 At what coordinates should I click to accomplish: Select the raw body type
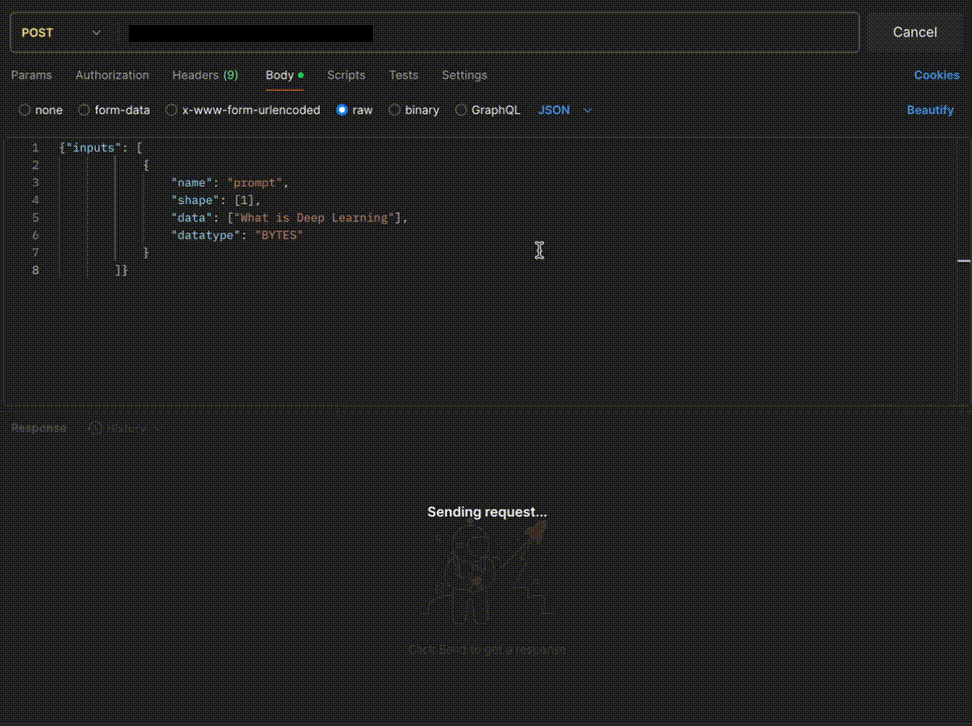click(x=355, y=110)
